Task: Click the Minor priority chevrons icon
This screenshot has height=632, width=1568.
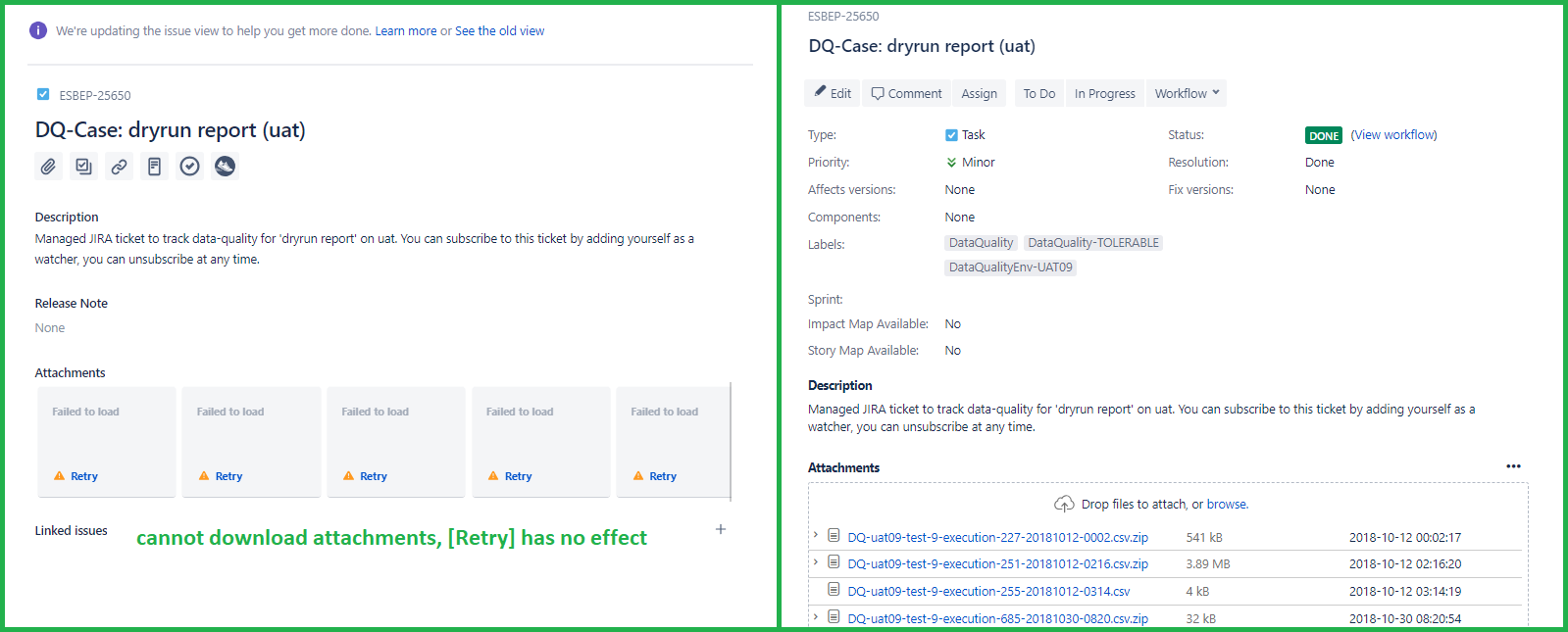Action: pyautogui.click(x=951, y=163)
